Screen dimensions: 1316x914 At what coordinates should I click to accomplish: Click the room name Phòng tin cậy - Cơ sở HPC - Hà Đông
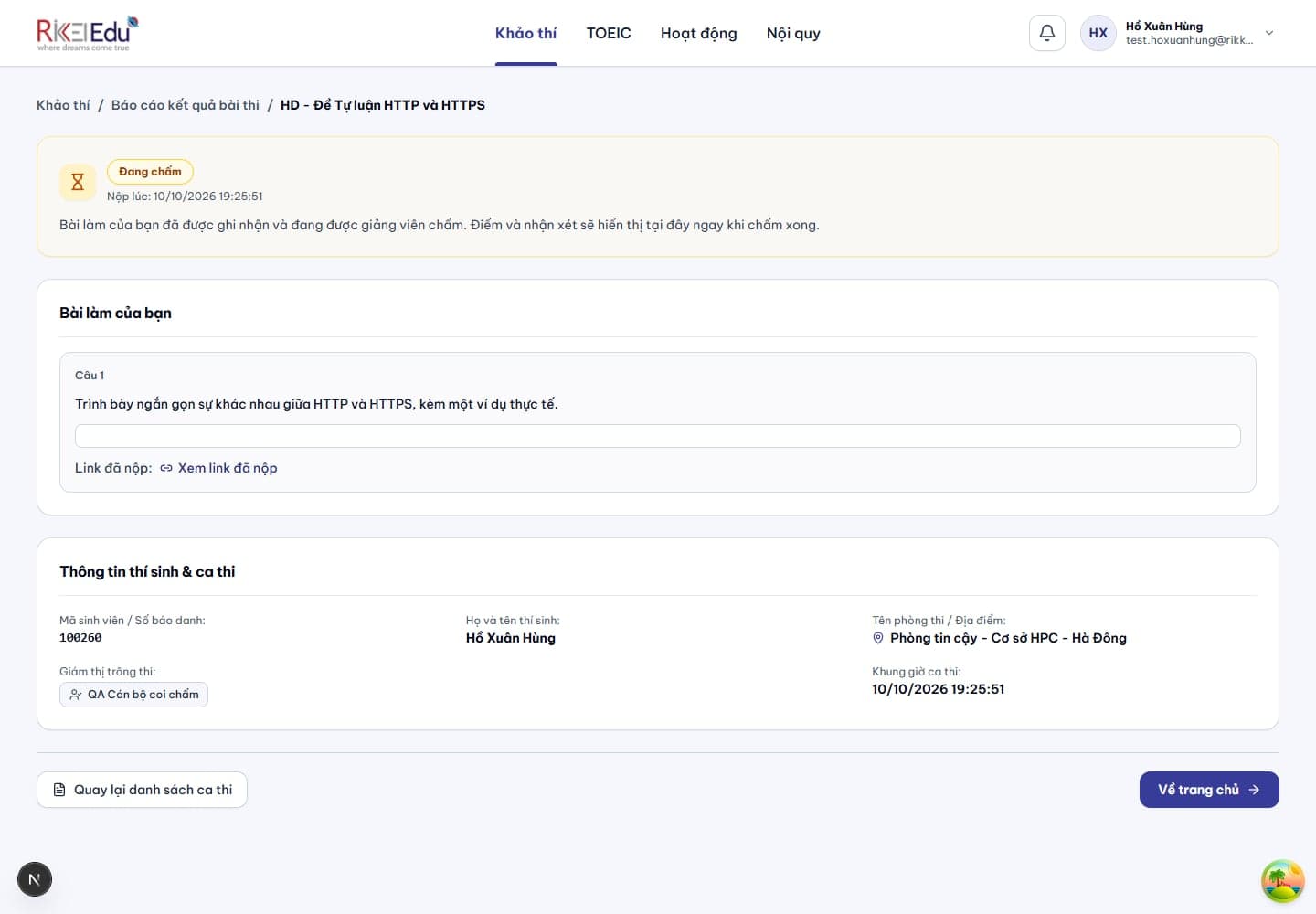(x=1009, y=638)
